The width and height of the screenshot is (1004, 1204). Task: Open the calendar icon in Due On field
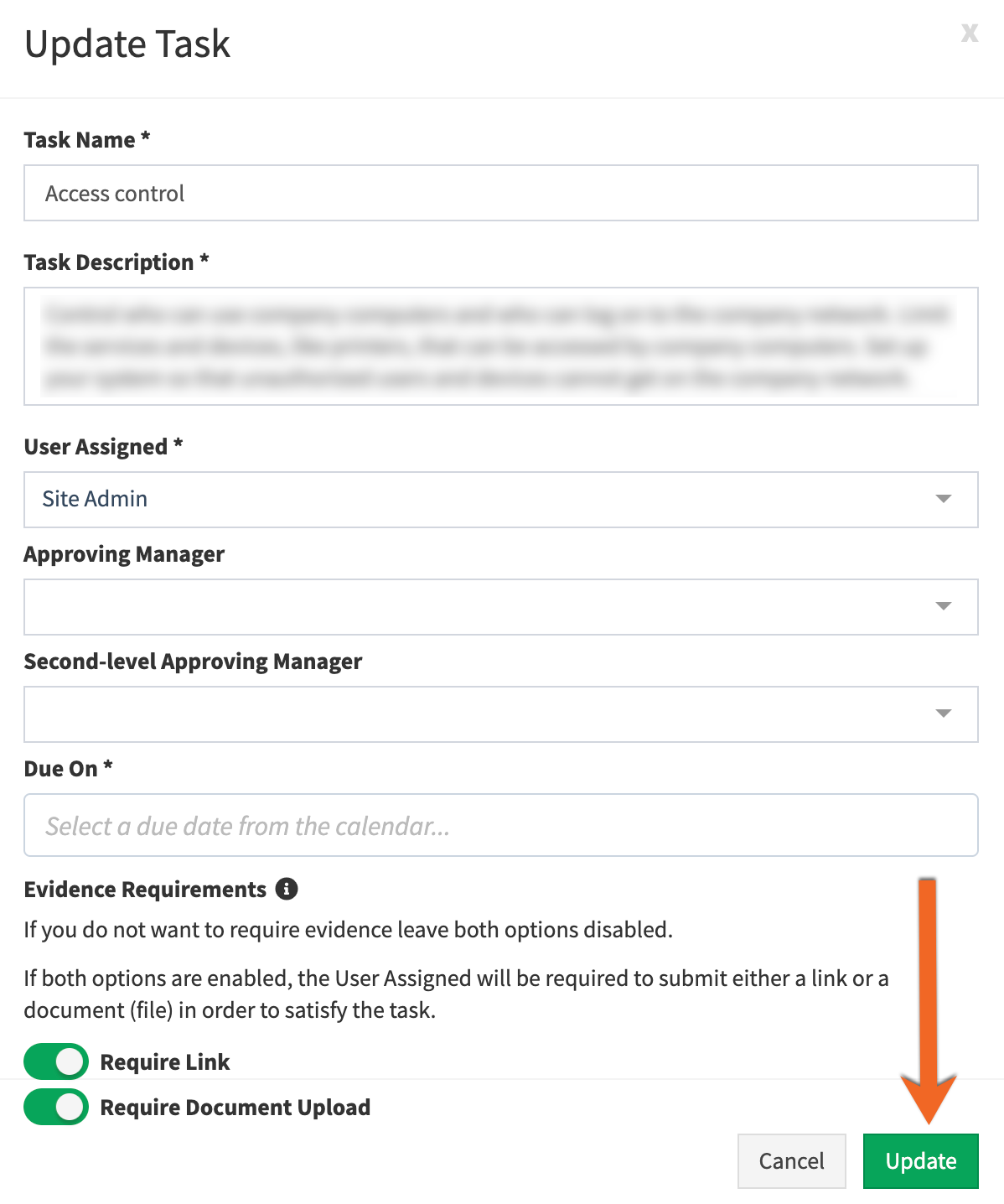(503, 825)
